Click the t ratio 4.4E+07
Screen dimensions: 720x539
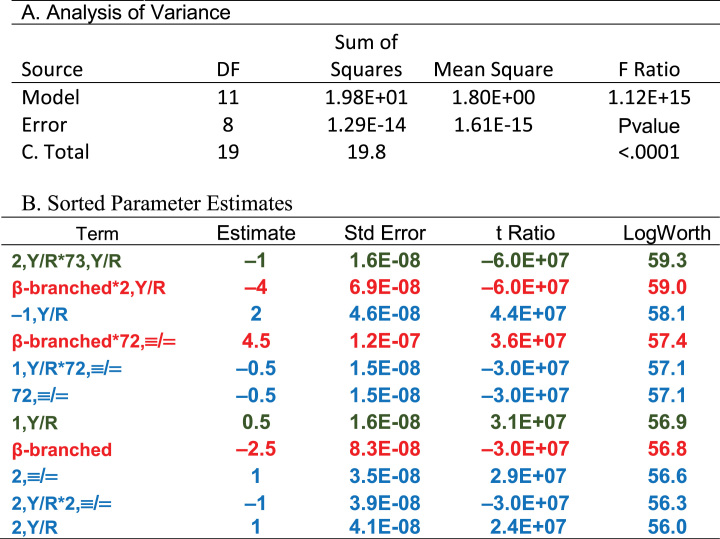pyautogui.click(x=528, y=314)
